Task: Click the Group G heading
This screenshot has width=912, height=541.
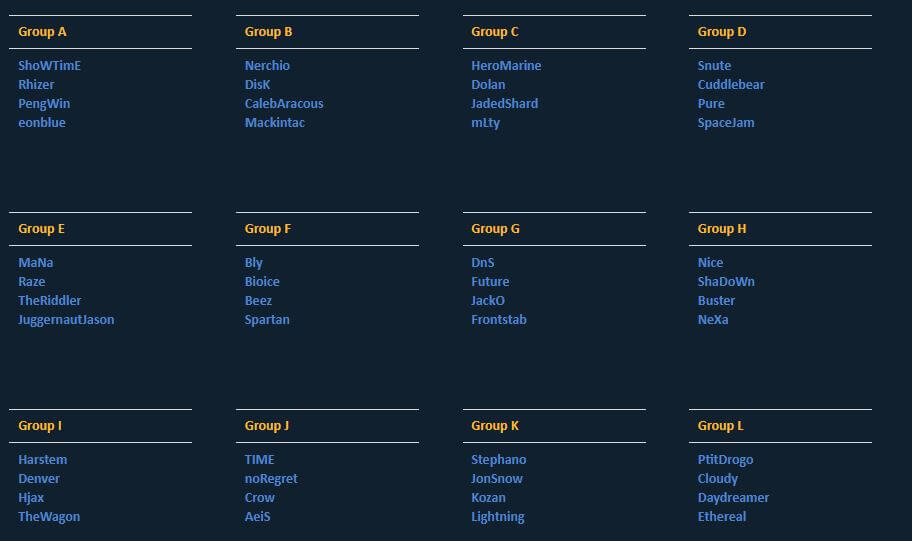Action: [x=495, y=229]
